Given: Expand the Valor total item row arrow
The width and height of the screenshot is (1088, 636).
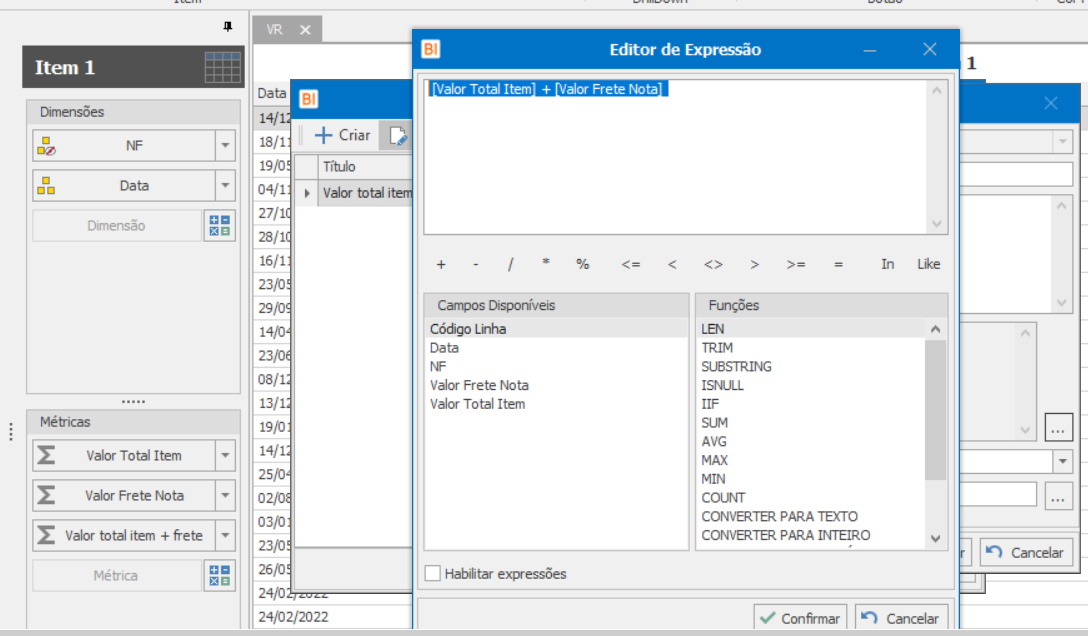Looking at the screenshot, I should point(307,194).
